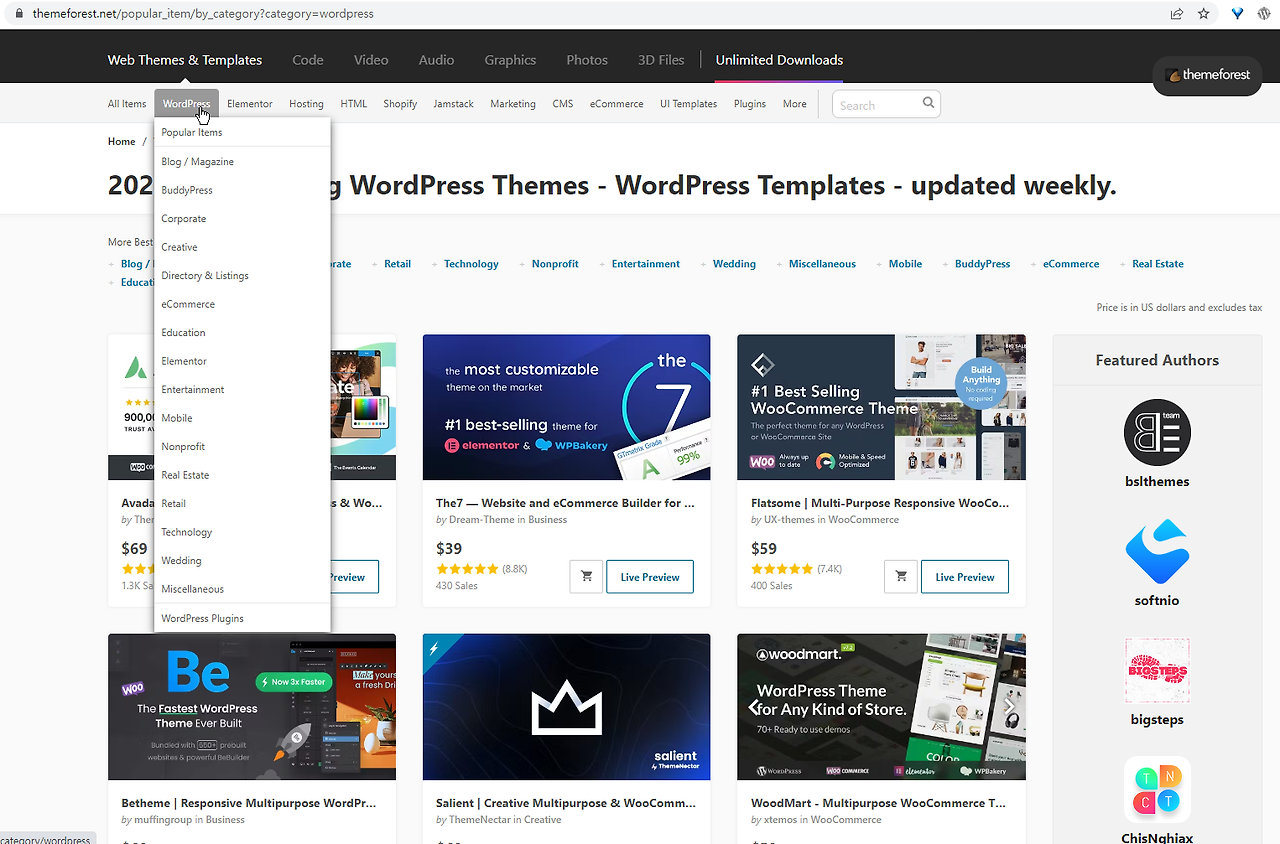The image size is (1280, 844).
Task: Open the WordPress category menu
Action: coord(186,104)
